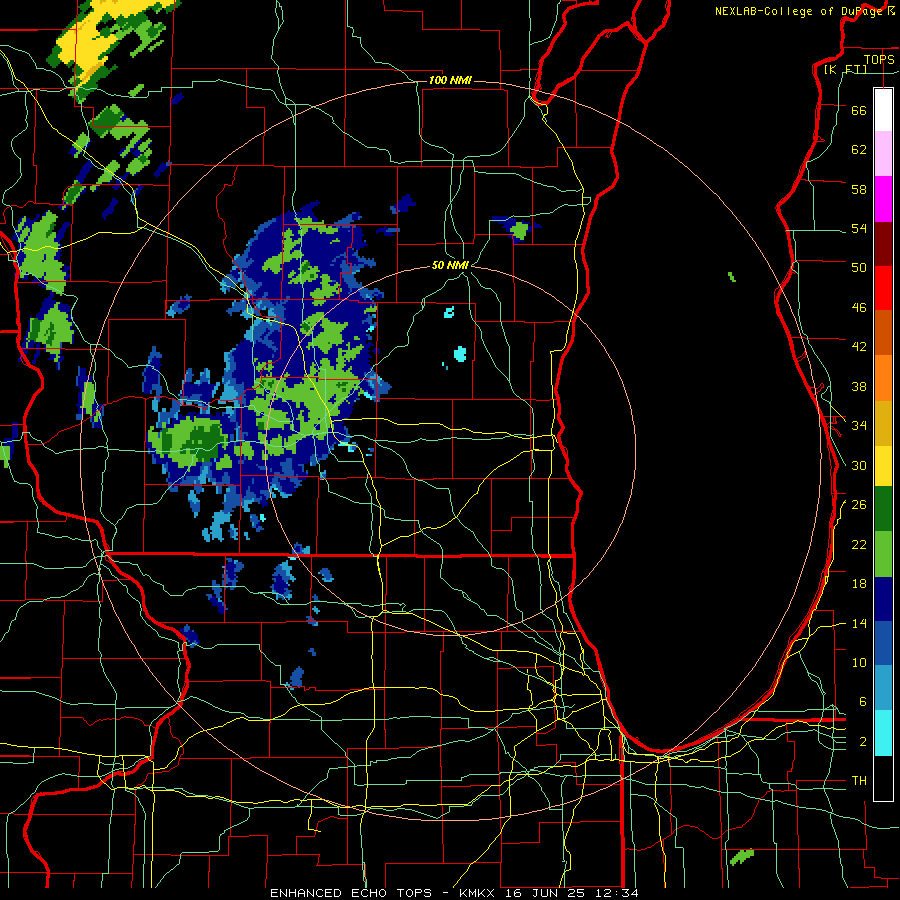Viewport: 900px width, 900px height.
Task: Click the legend label "TH"
Action: [x=859, y=781]
